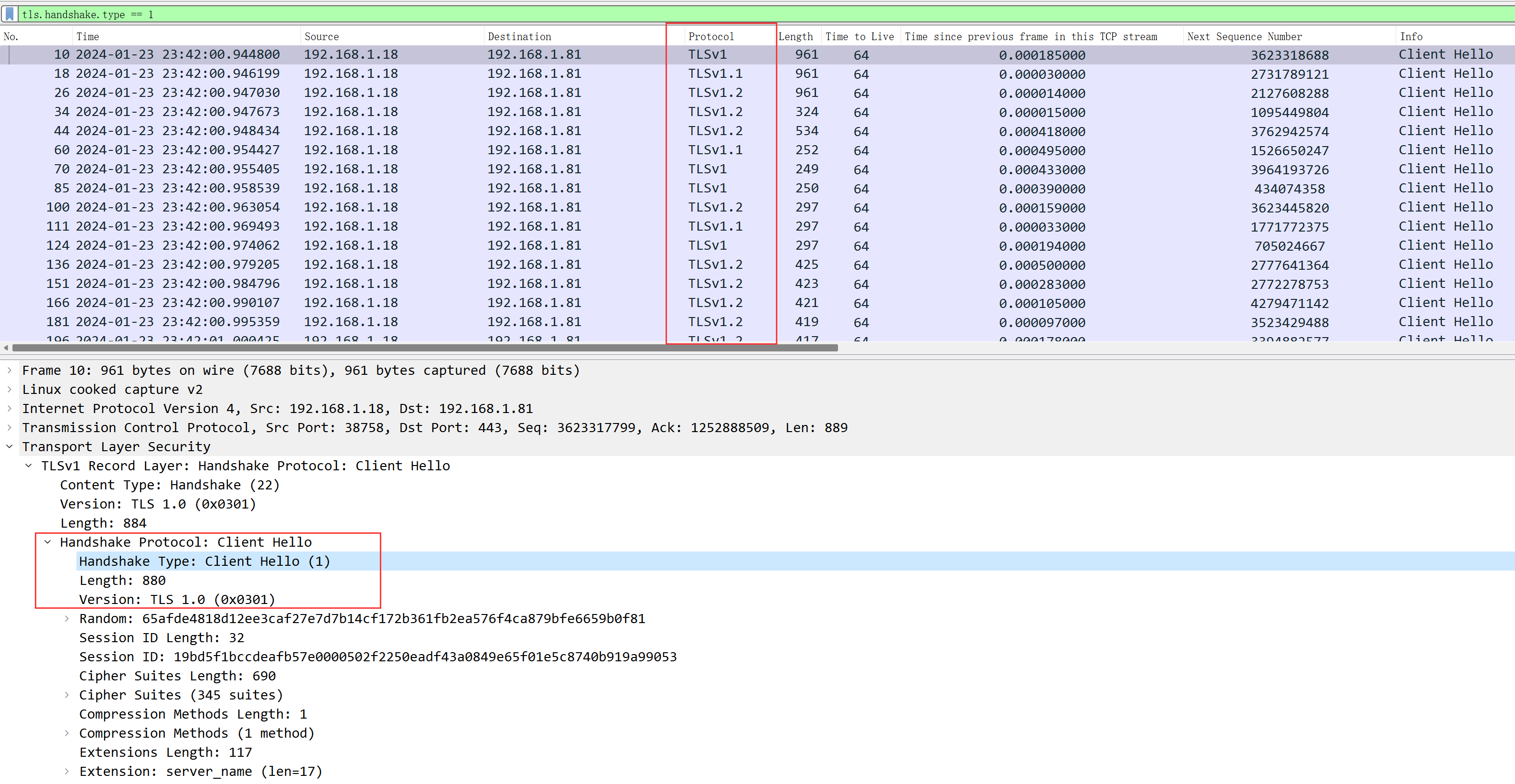The image size is (1515, 784).
Task: Select packet number 85 row
Action: click(758, 188)
